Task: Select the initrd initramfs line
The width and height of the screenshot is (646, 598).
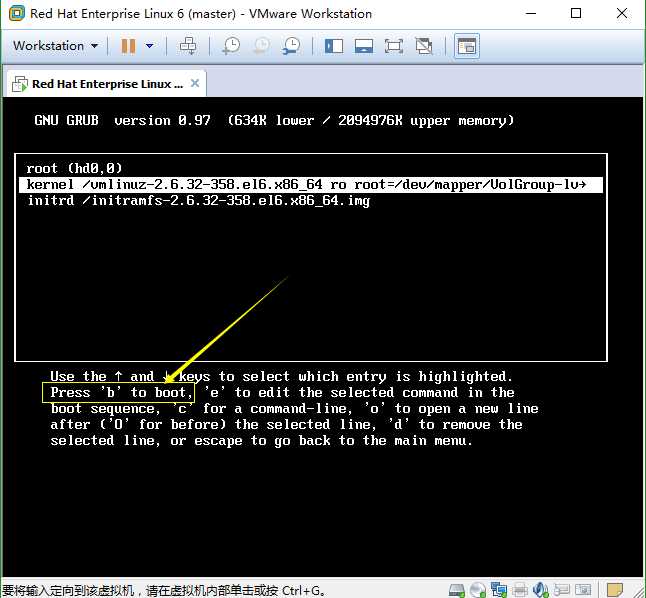Action: [199, 201]
